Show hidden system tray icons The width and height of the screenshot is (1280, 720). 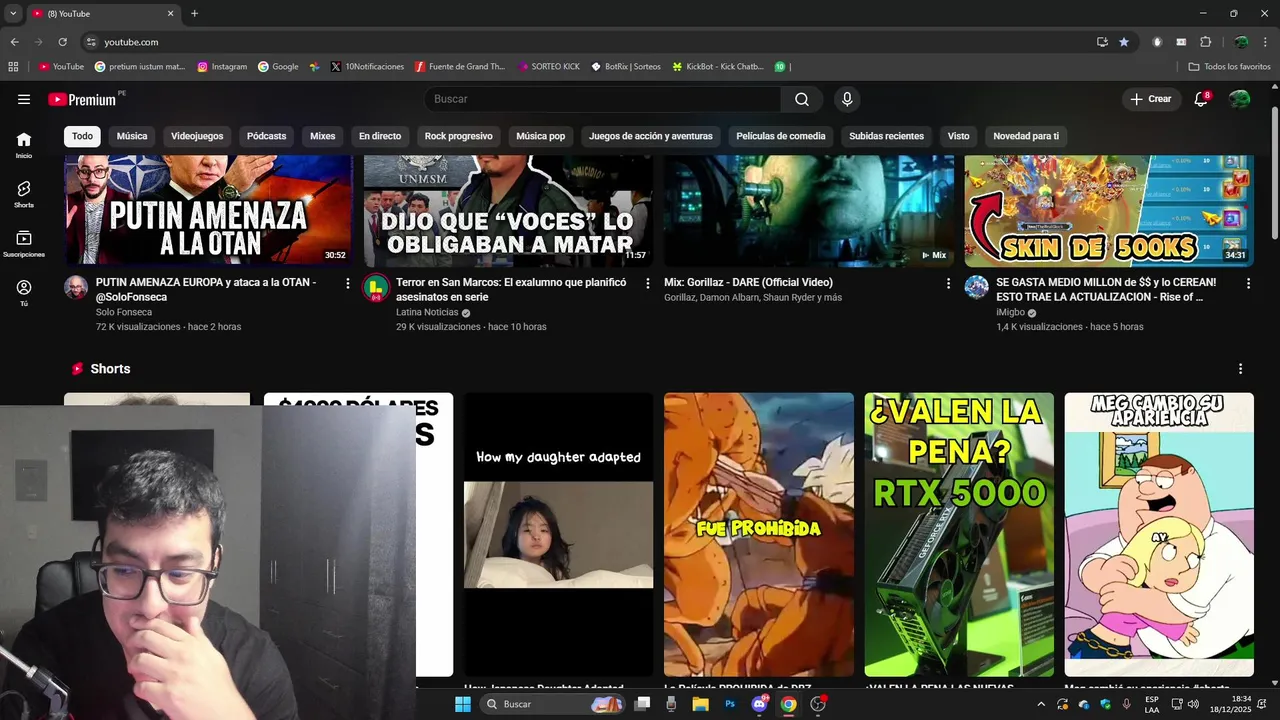tap(1041, 704)
